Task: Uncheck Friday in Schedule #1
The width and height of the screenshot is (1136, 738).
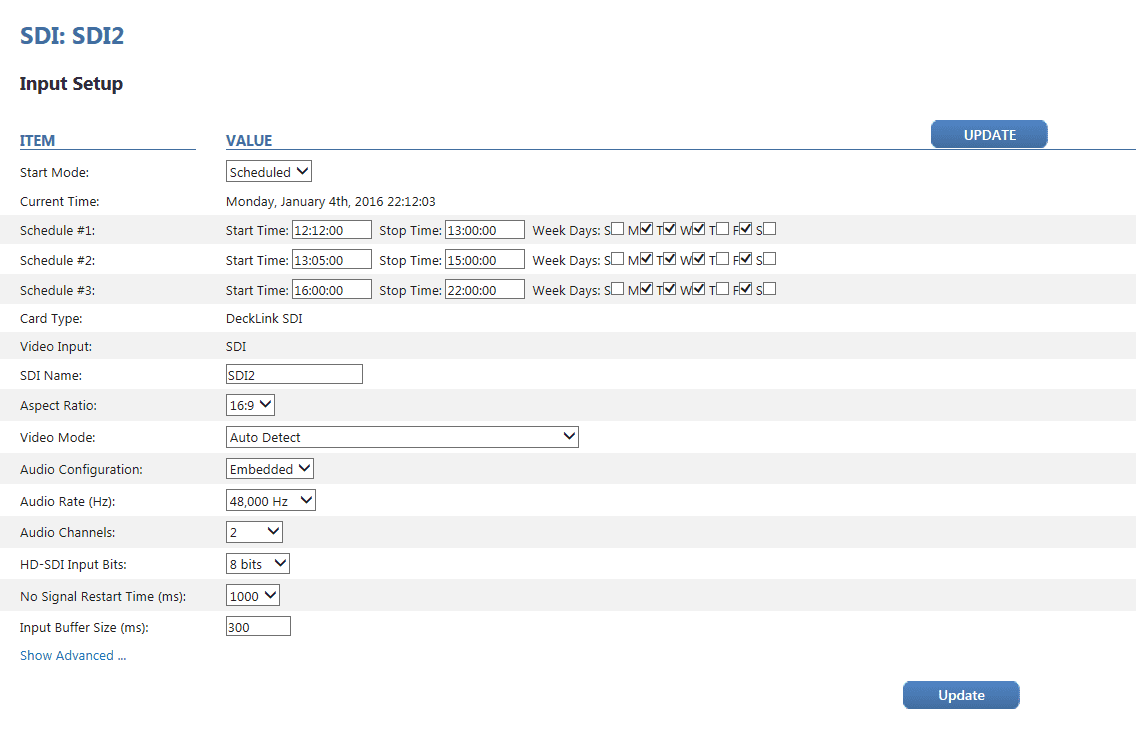Action: coord(746,229)
